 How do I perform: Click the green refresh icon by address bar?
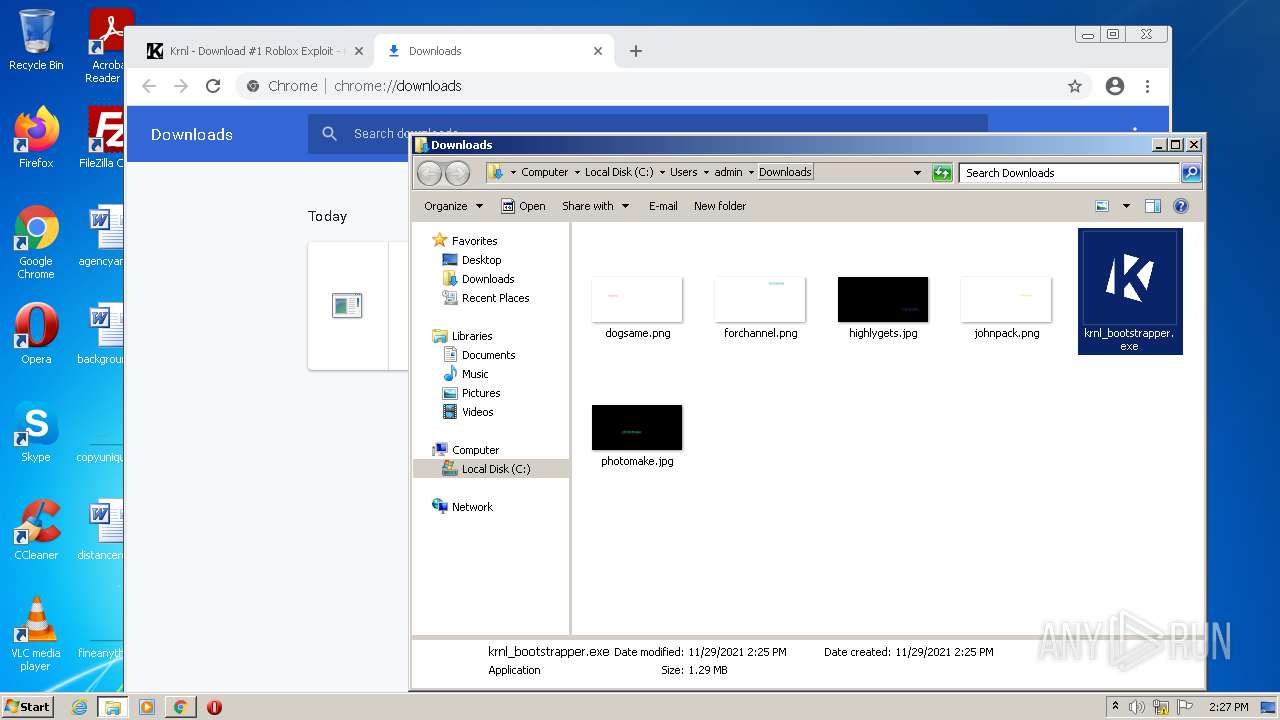942,173
